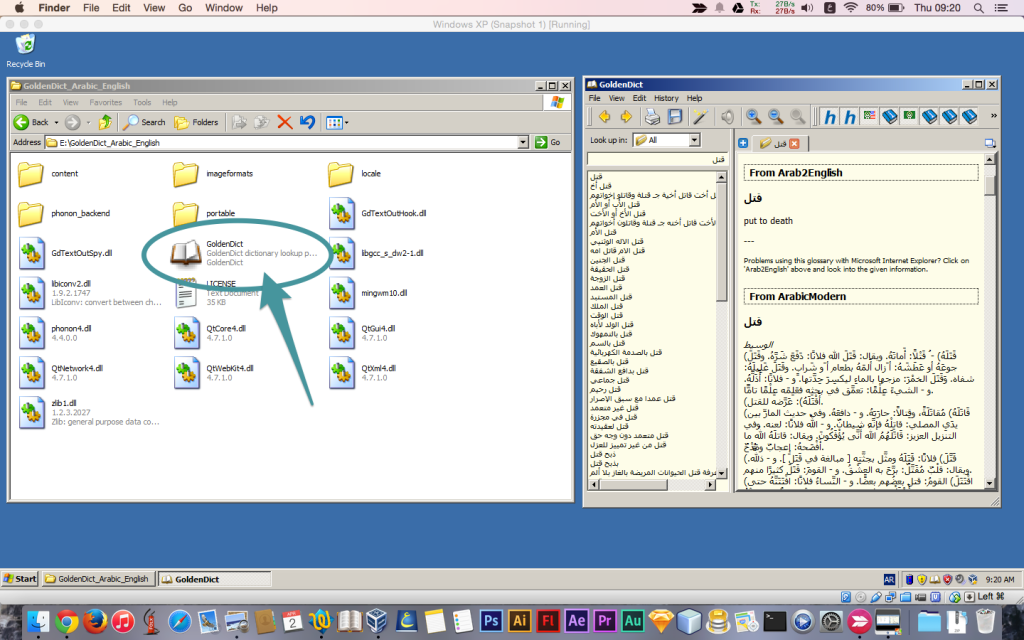This screenshot has width=1024, height=640.
Task: Click Back in the Explorer toolbar
Action: click(31, 122)
